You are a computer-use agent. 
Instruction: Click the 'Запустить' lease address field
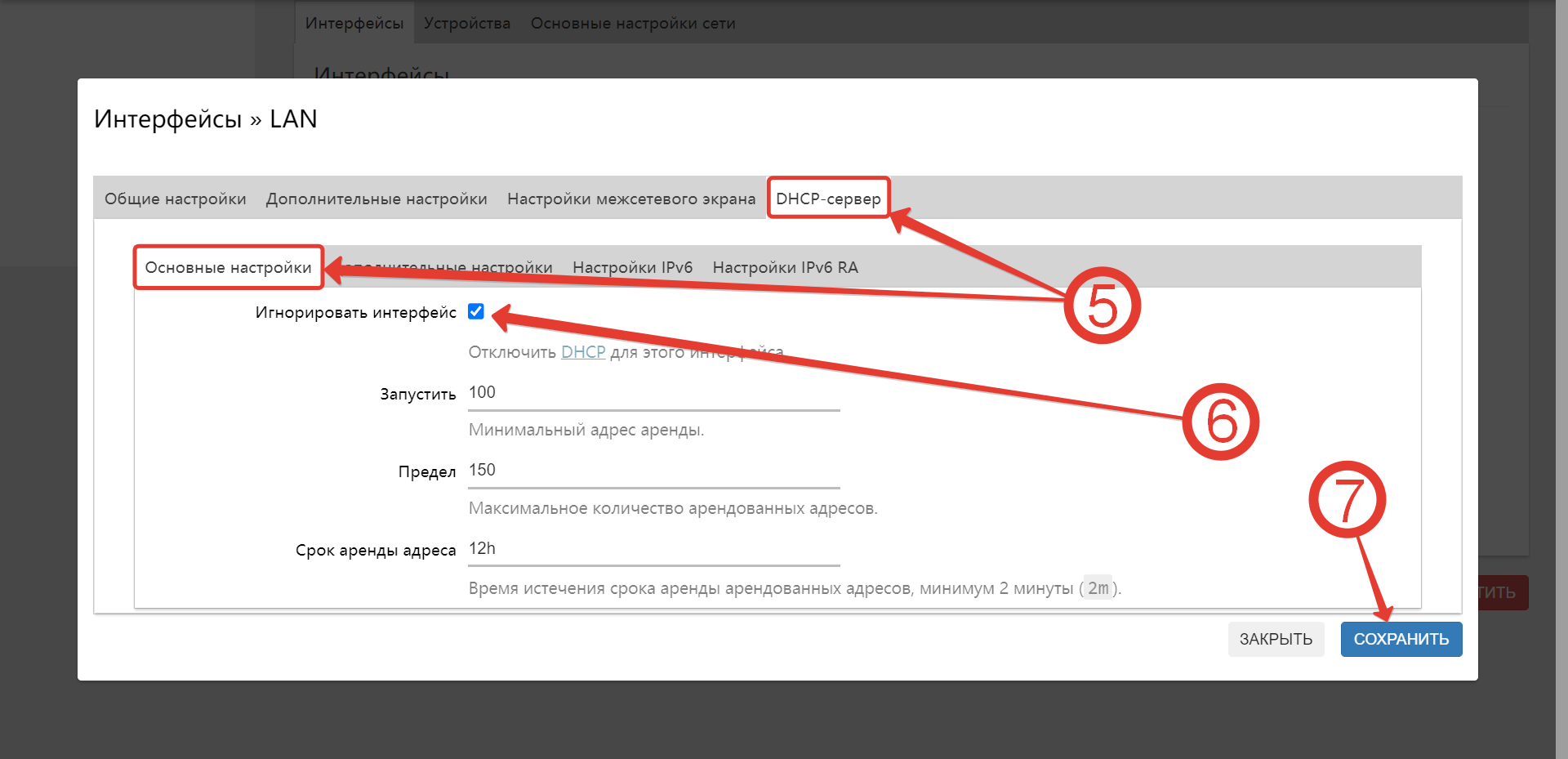tap(653, 393)
